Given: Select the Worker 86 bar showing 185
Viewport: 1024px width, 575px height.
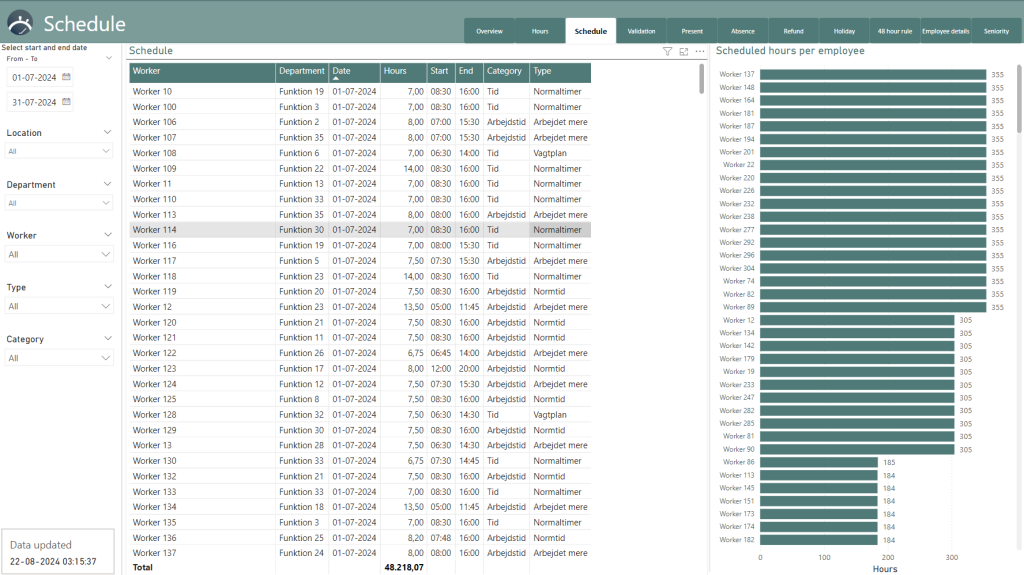Looking at the screenshot, I should [818, 462].
